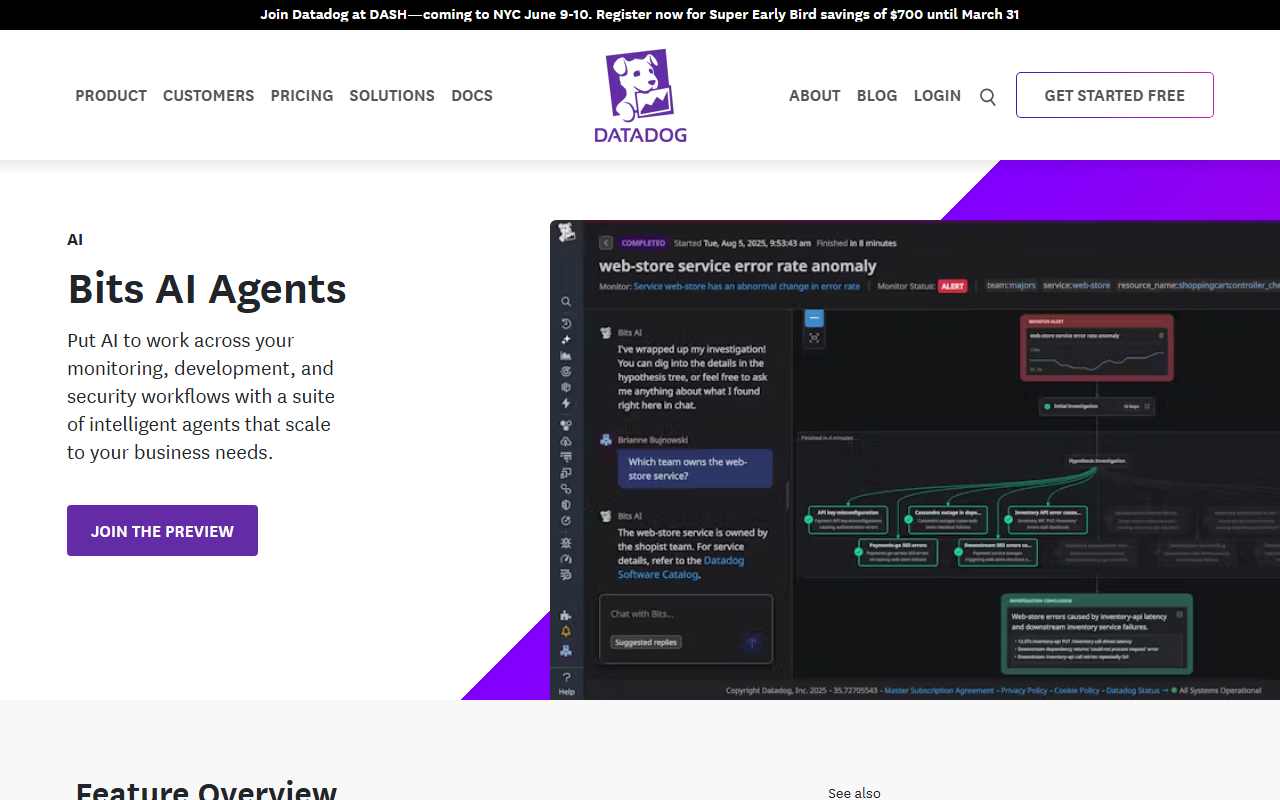Click the Suggested replies button
Screen dimensions: 1280x800
[x=646, y=642]
